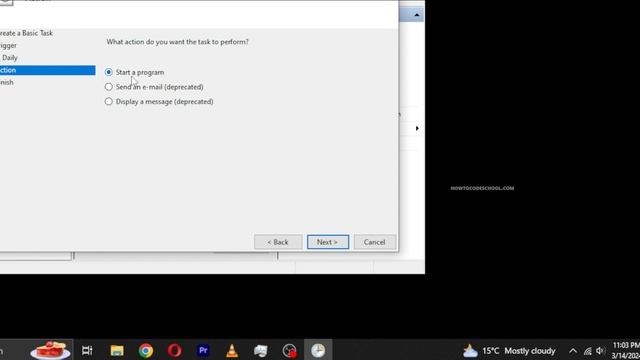Open File Explorer from taskbar
Screen dimensions: 640x360
pyautogui.click(x=117, y=351)
